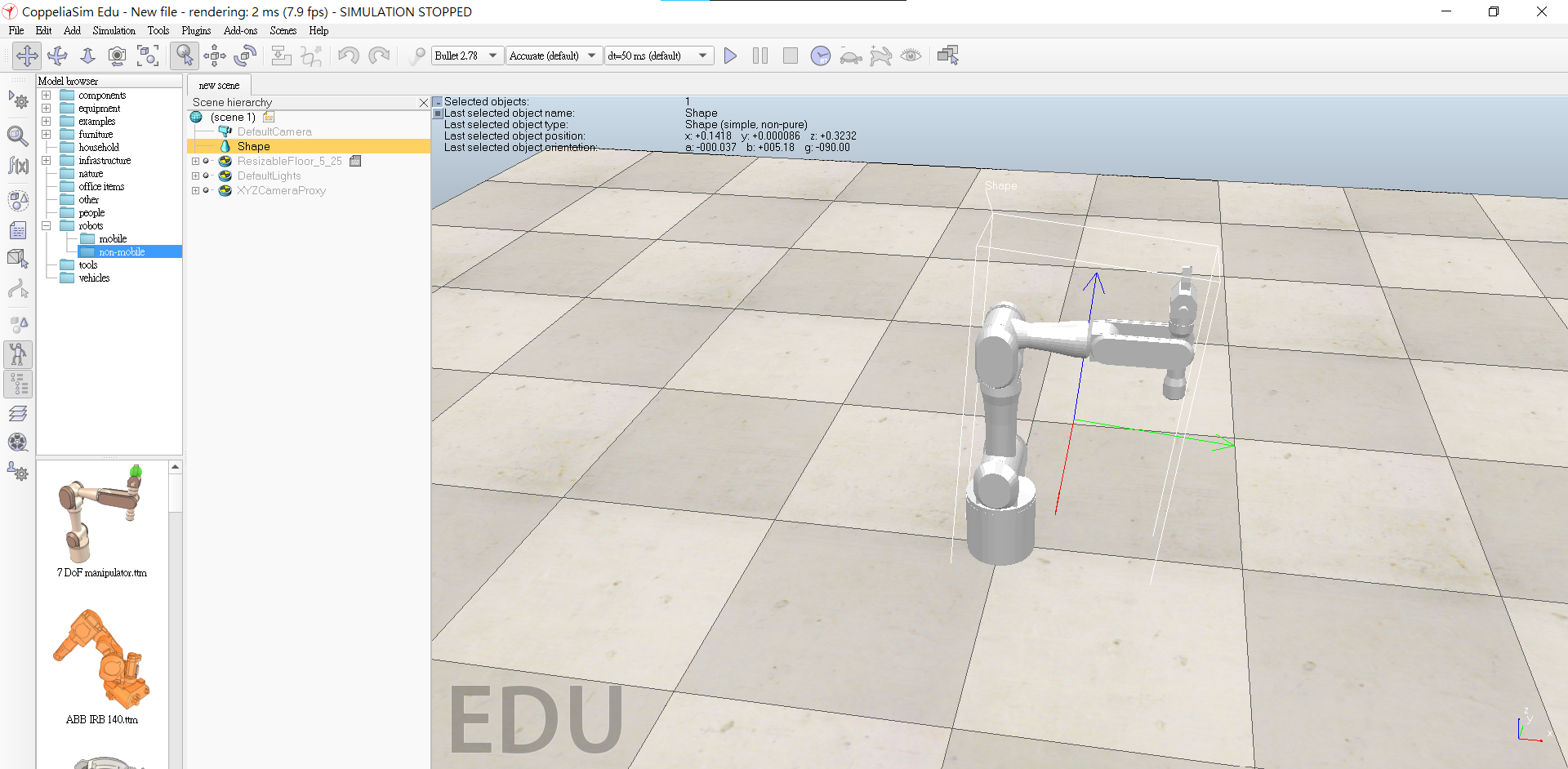Toggle model browser robot icon

18,354
